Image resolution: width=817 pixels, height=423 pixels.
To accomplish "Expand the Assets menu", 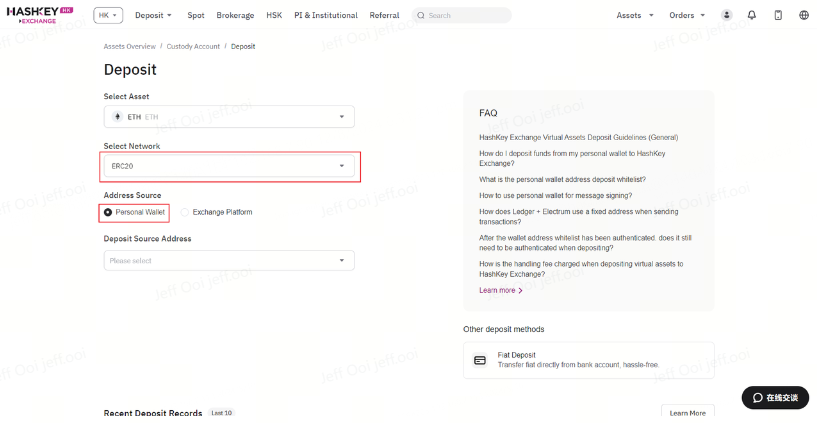I will 635,15.
